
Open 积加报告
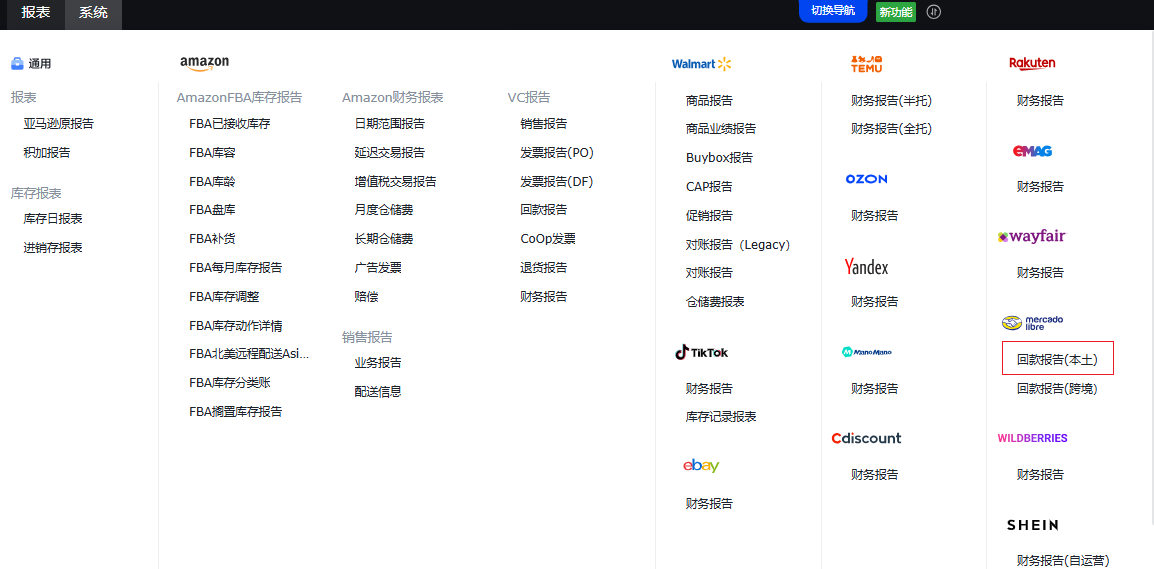point(47,152)
